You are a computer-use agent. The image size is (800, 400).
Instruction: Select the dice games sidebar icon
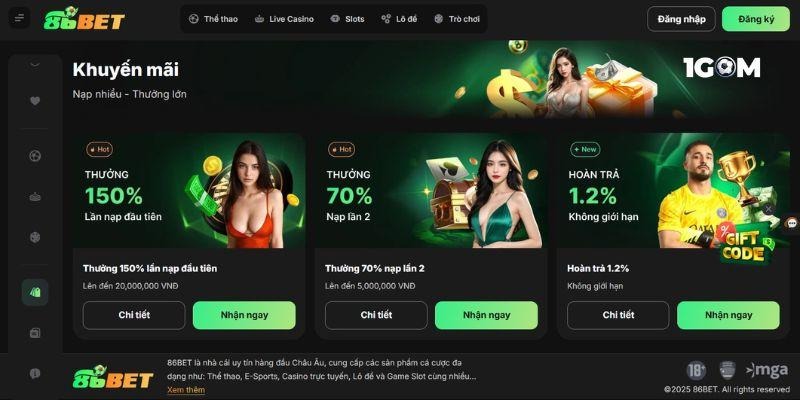pos(35,237)
